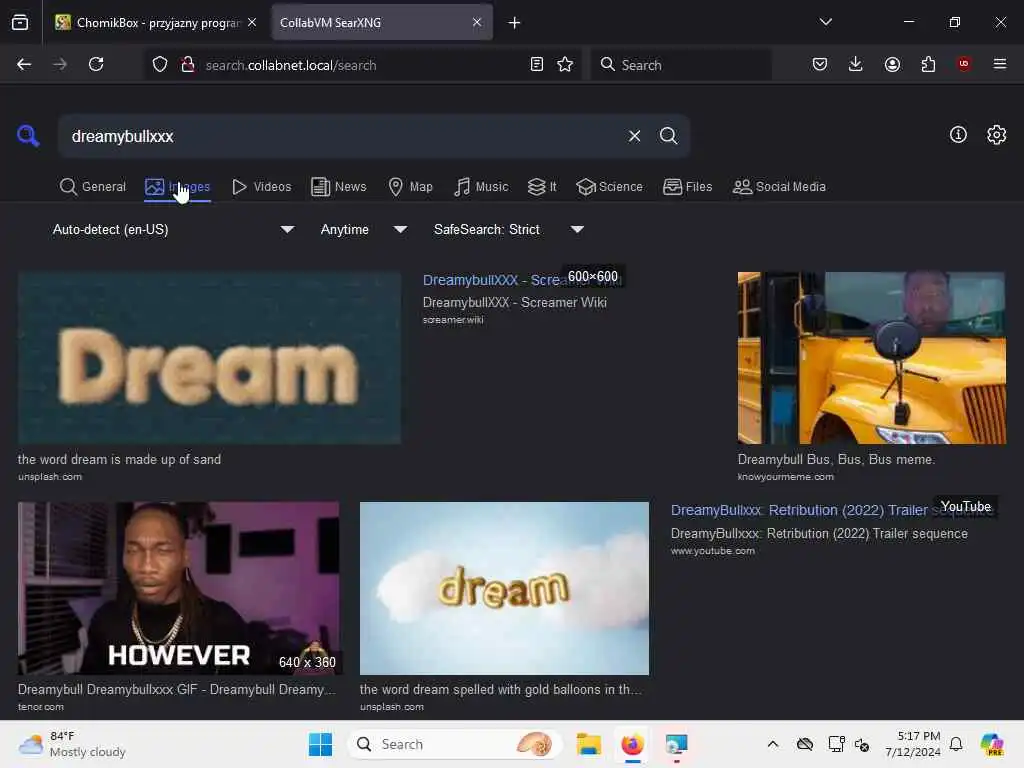Click the knowyourmeme.com source label
Image resolution: width=1024 pixels, height=768 pixels.
click(786, 477)
